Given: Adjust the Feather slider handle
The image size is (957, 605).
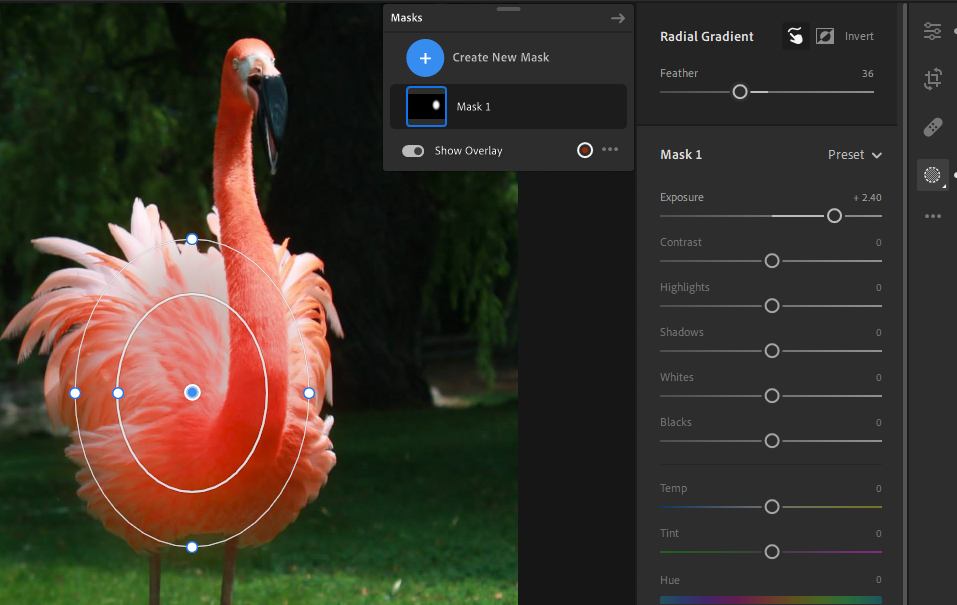Looking at the screenshot, I should click(740, 92).
